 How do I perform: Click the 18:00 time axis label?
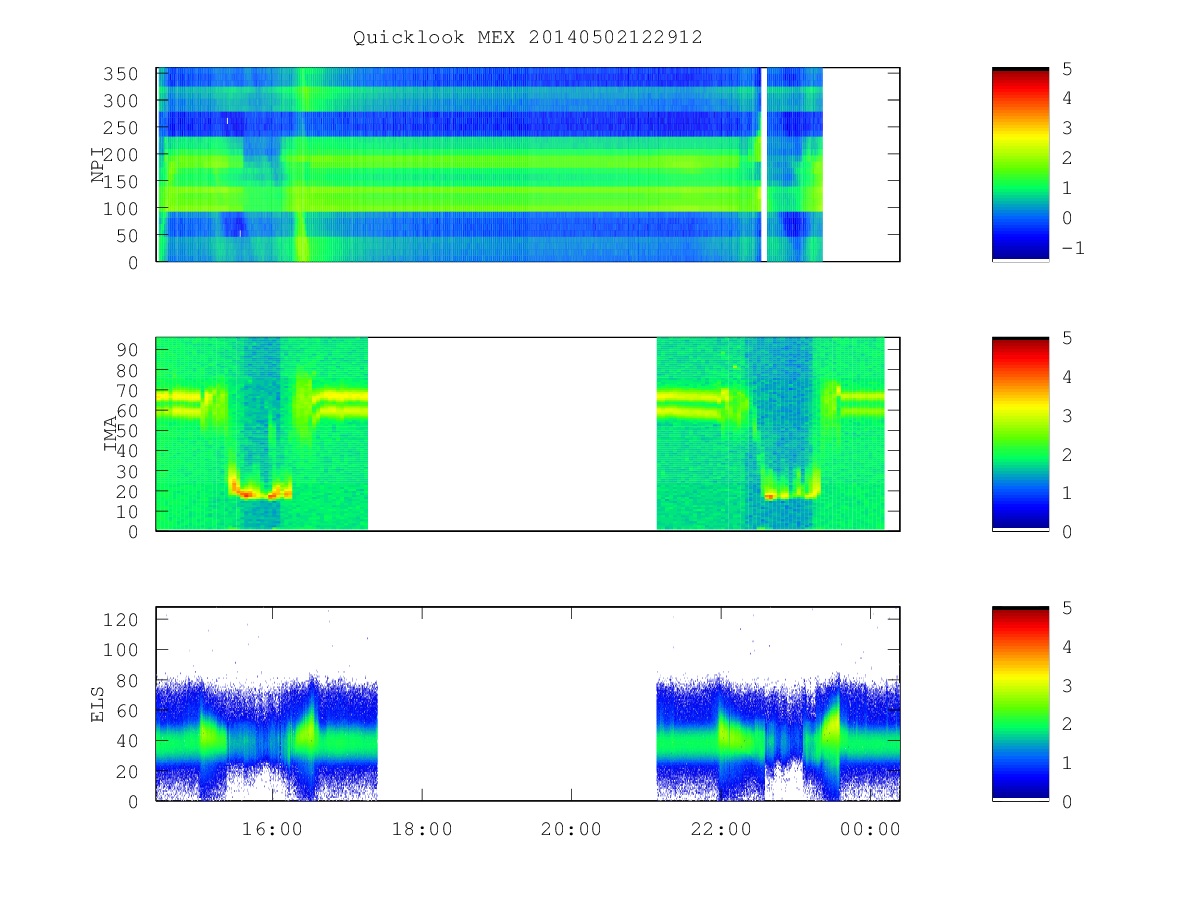tap(422, 829)
